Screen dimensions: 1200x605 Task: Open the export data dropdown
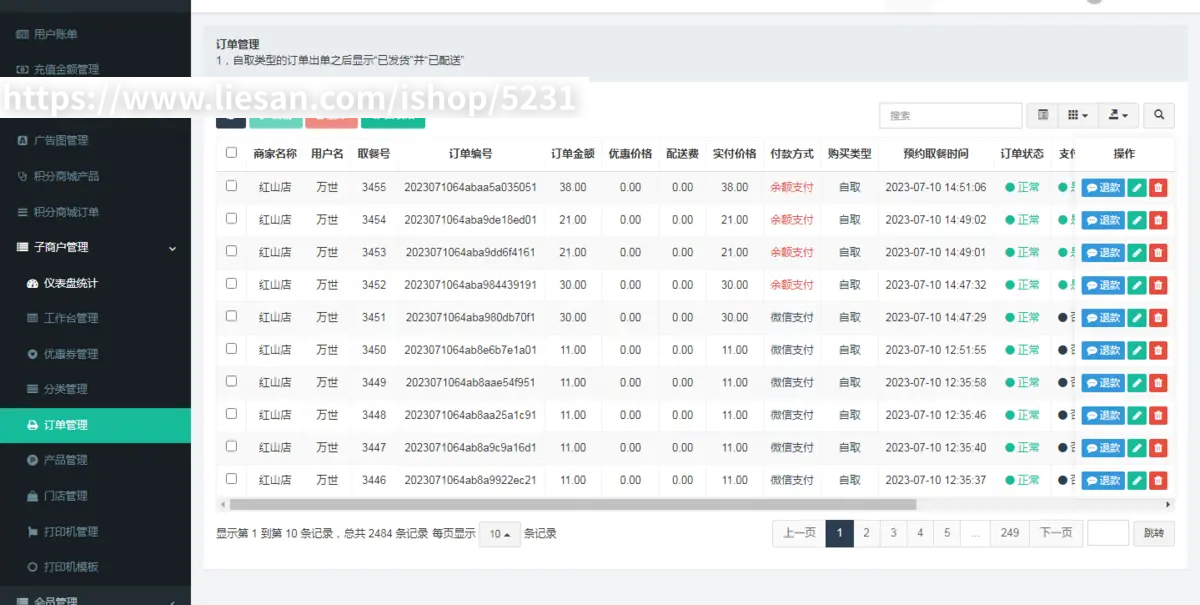click(1119, 115)
